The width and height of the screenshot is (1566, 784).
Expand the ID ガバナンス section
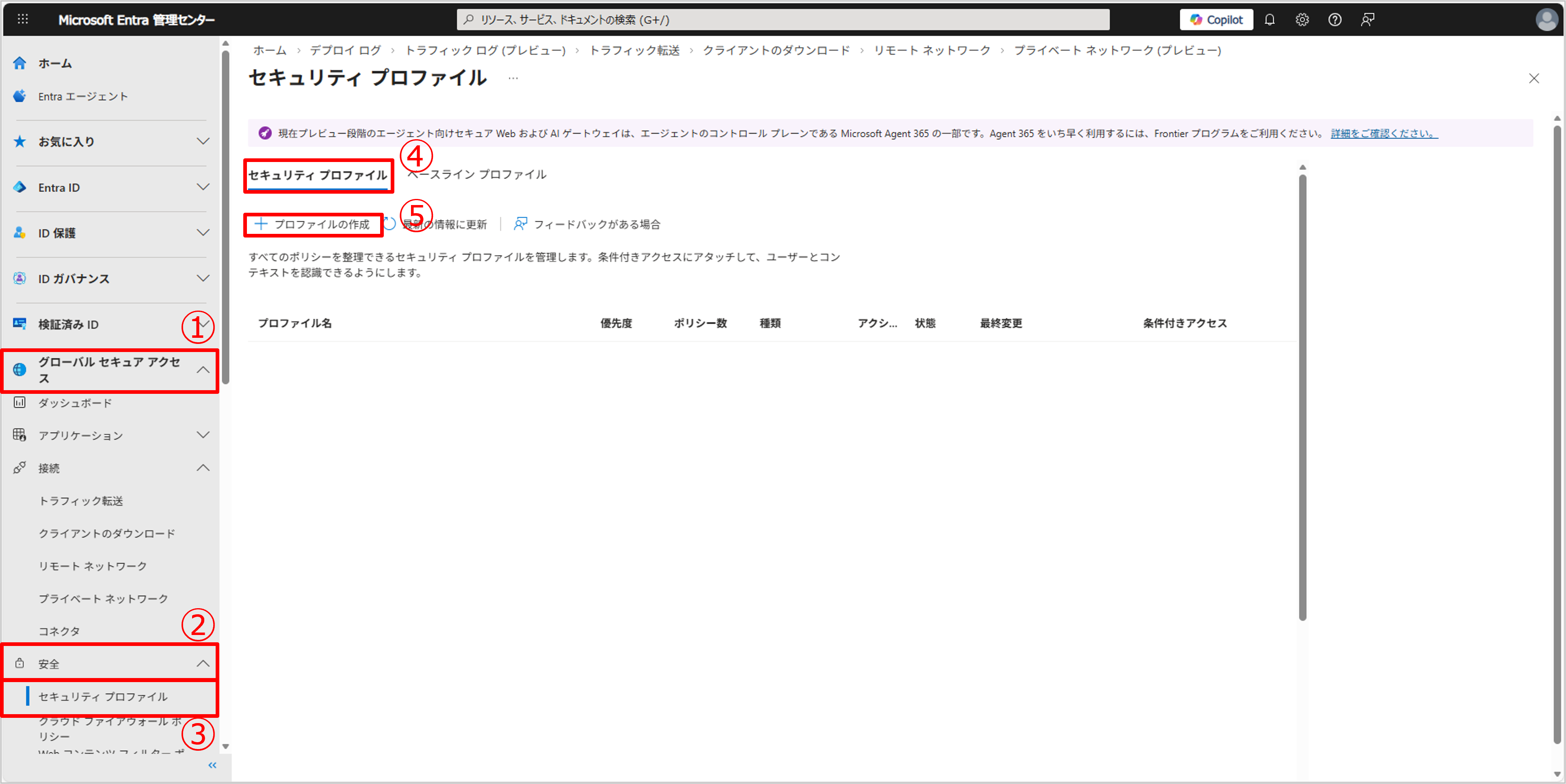click(203, 279)
